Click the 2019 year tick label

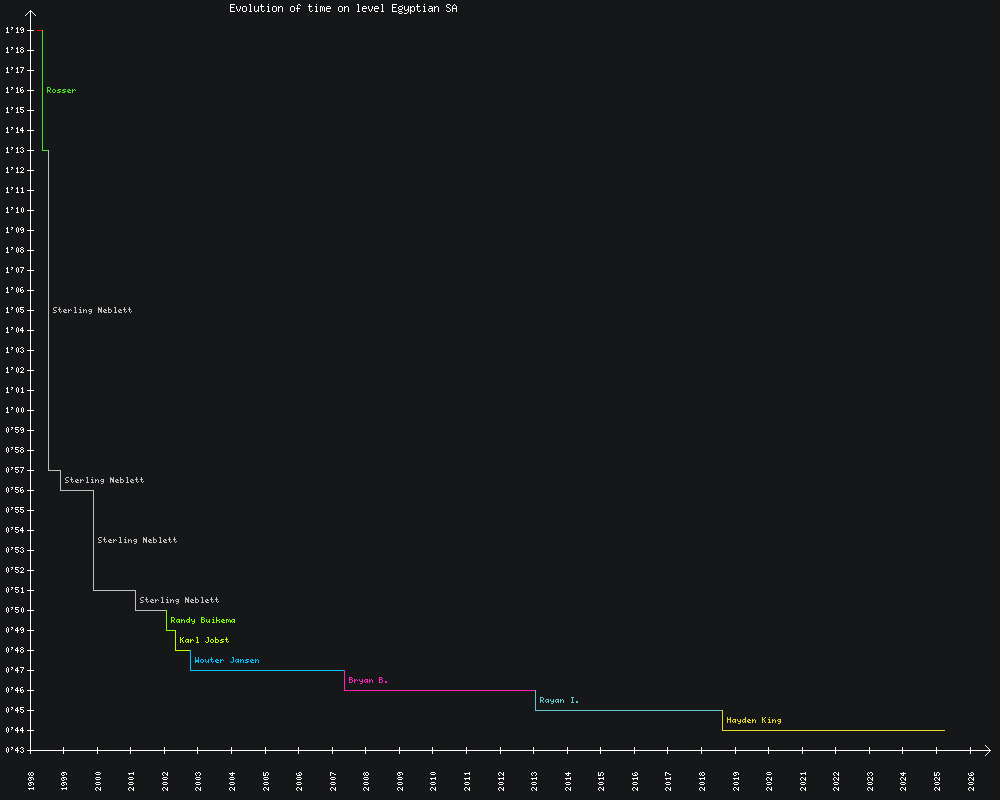[736, 780]
